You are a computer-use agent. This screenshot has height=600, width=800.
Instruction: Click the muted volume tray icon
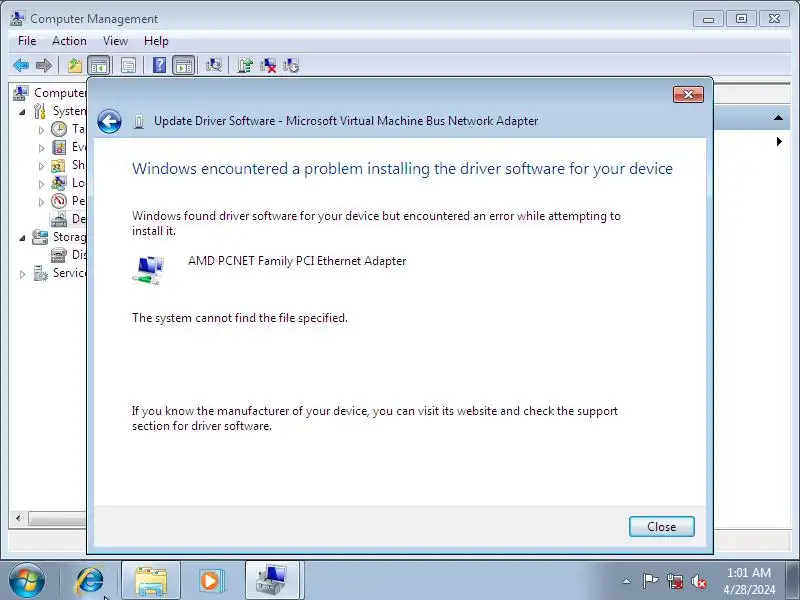point(698,581)
